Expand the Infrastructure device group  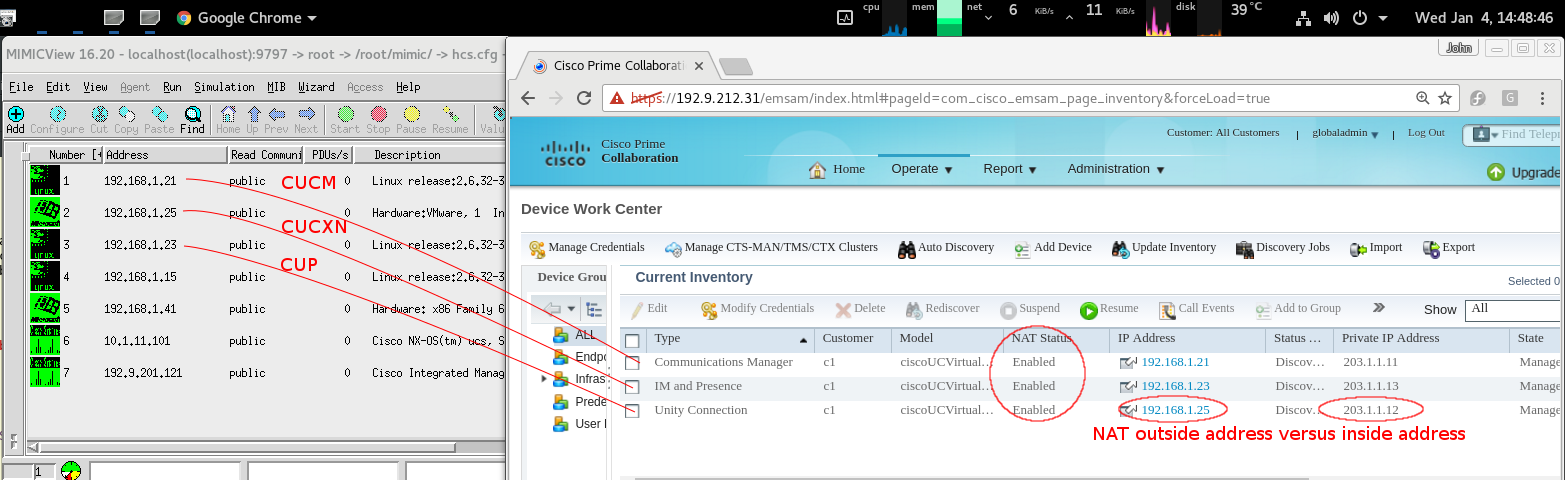[544, 379]
